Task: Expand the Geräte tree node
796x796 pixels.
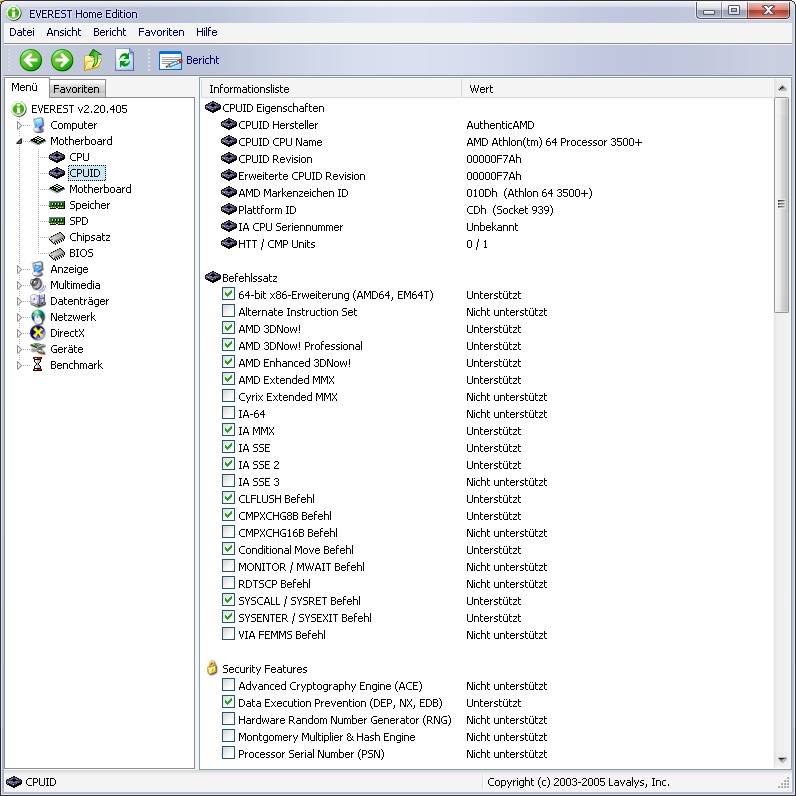Action: (19, 349)
